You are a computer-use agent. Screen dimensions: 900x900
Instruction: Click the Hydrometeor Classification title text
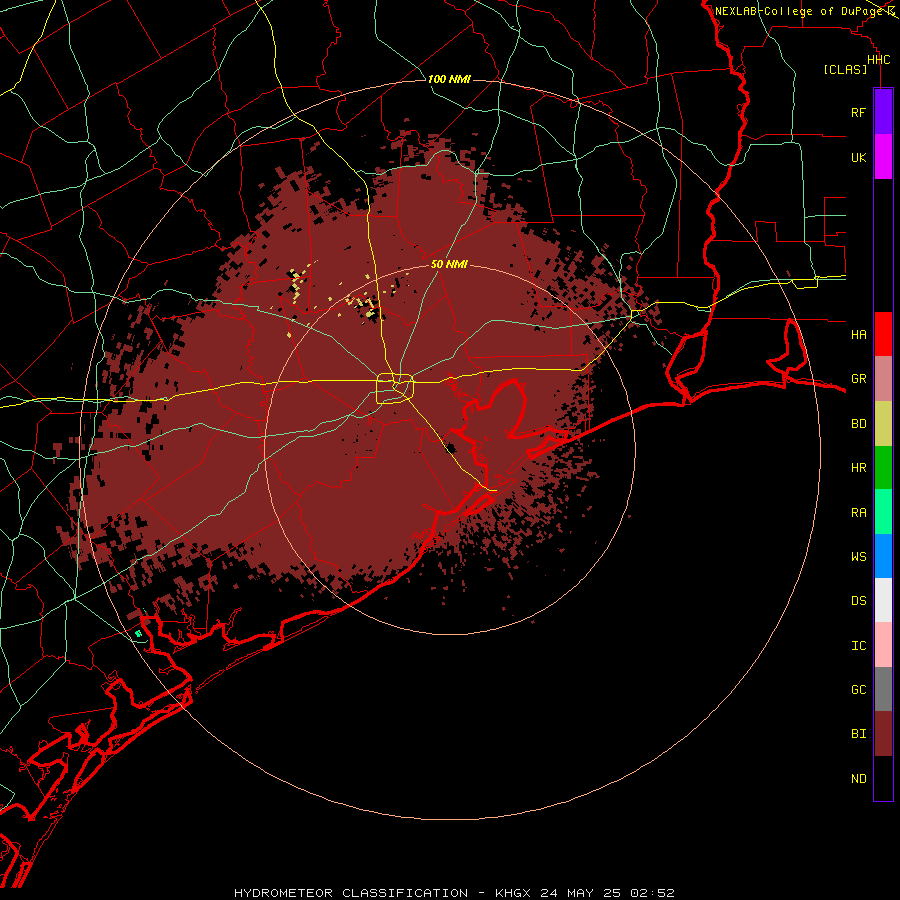pyautogui.click(x=453, y=893)
